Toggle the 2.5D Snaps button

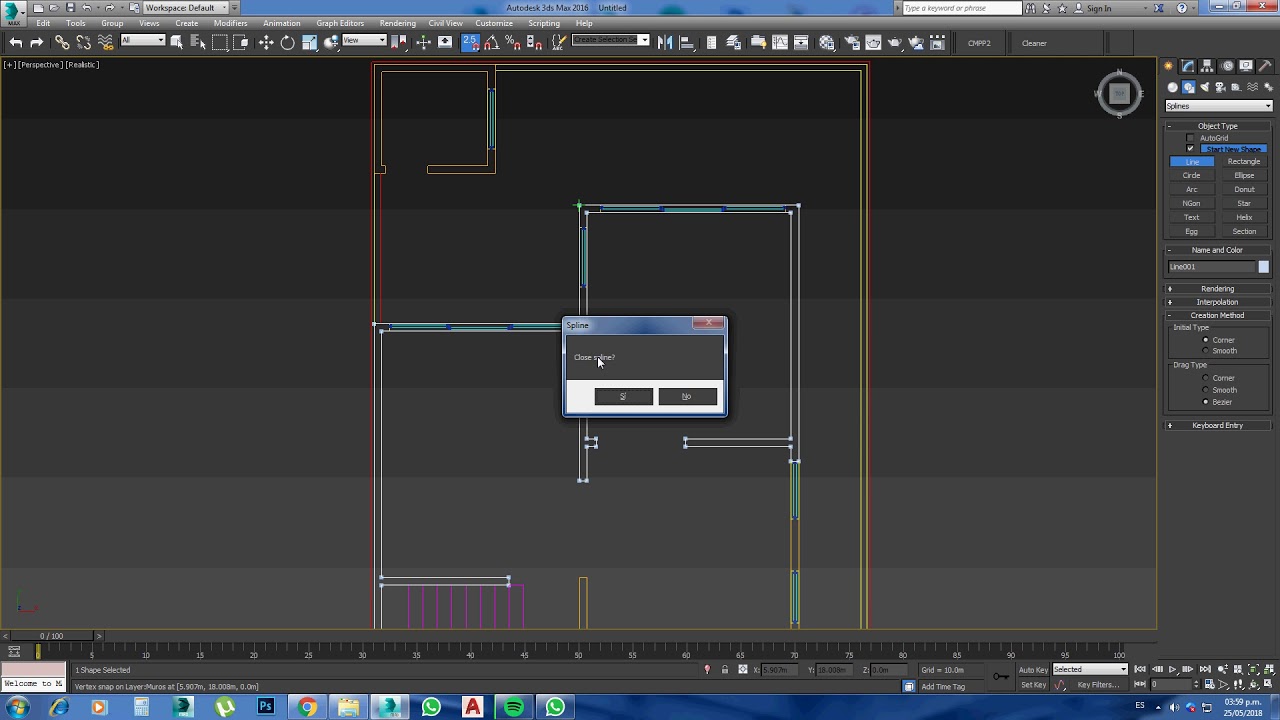pyautogui.click(x=470, y=42)
